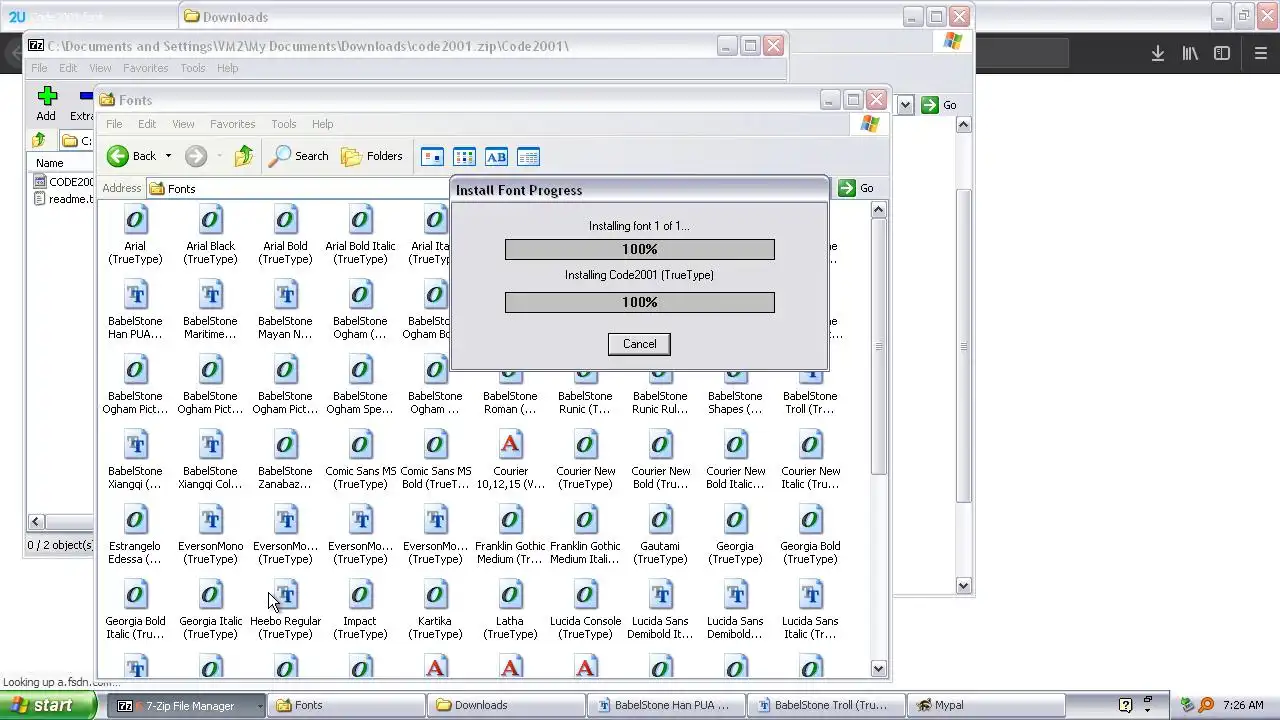The height and width of the screenshot is (720, 1280).
Task: Click the Fonts window scroll up arrow
Action: point(878,210)
